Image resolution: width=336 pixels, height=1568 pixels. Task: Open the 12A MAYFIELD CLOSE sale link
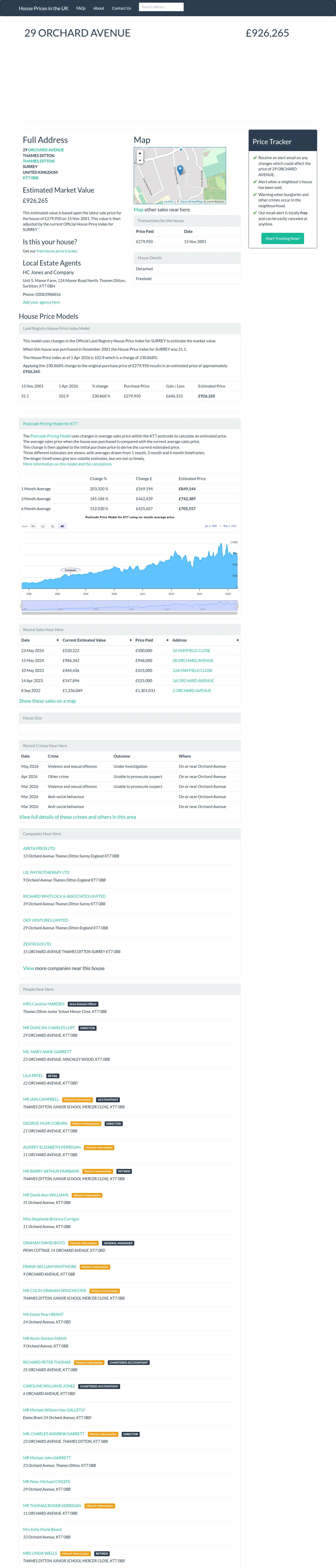(x=192, y=670)
